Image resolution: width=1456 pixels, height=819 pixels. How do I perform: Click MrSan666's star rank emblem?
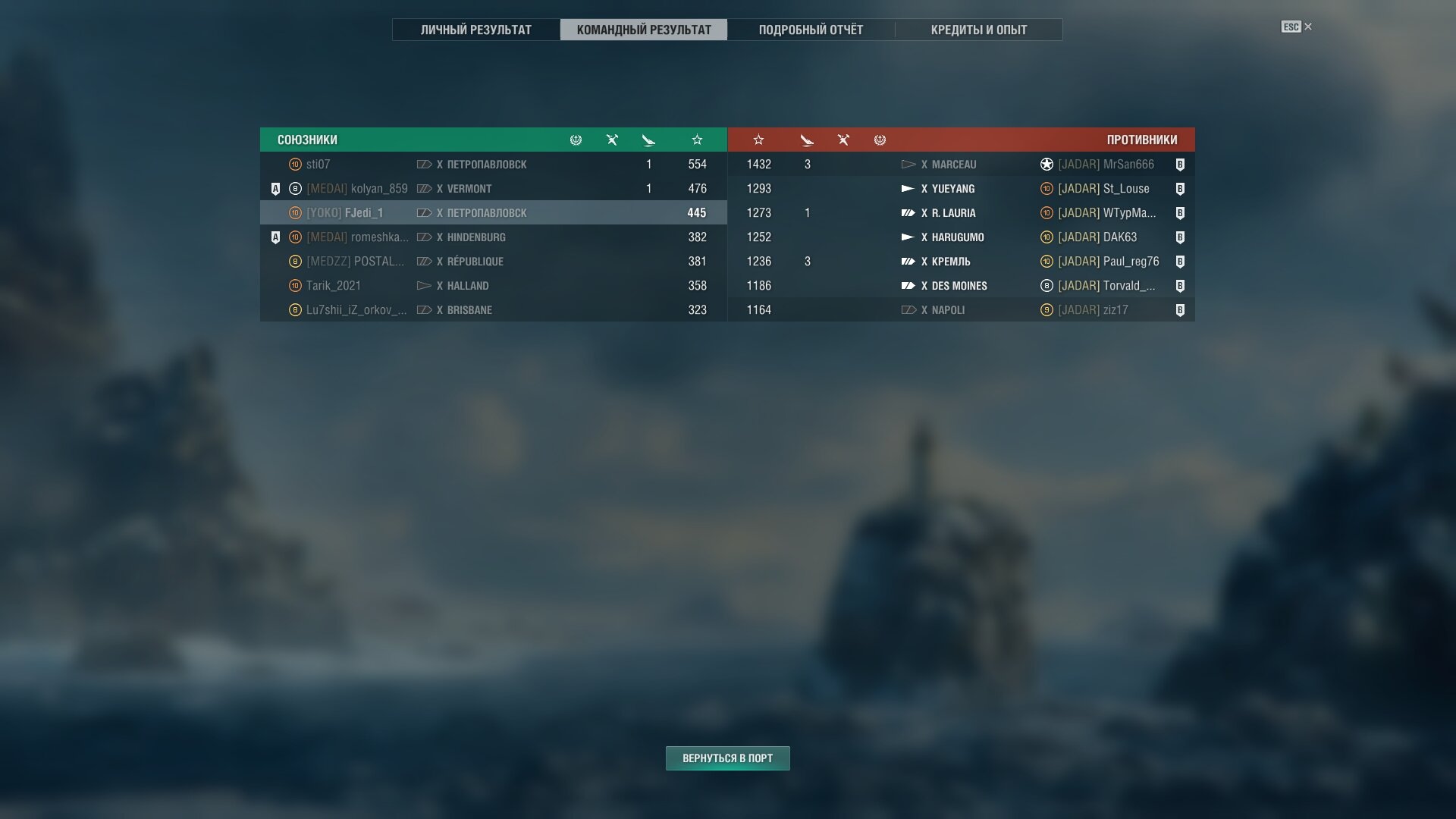tap(1046, 165)
